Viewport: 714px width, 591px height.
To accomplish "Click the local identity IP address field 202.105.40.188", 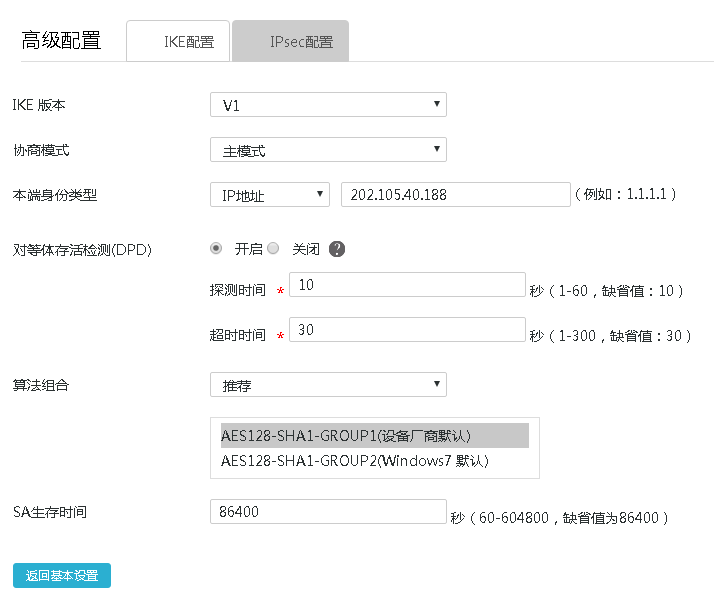I will [456, 195].
